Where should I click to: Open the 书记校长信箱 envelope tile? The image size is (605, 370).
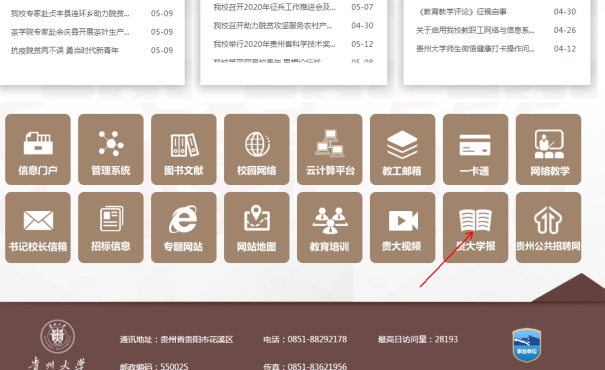(x=38, y=228)
